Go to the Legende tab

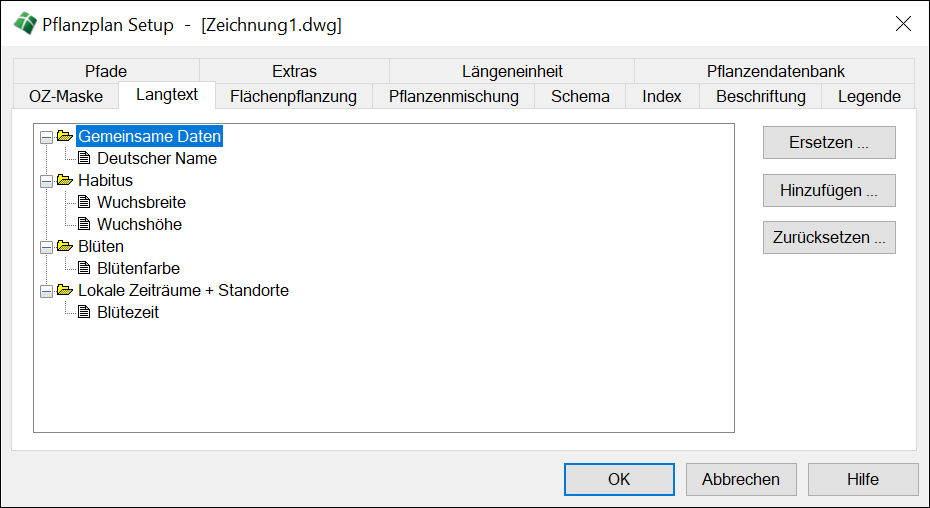[869, 96]
